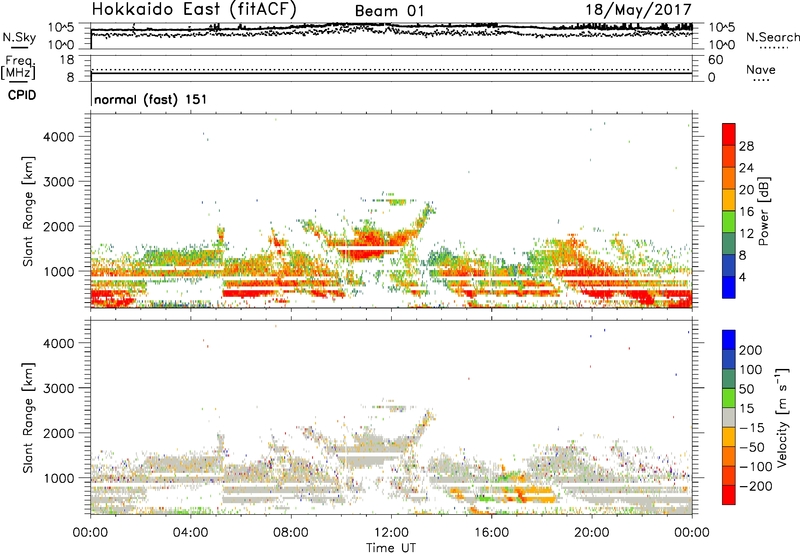Viewport: 800px width, 554px height.
Task: Click the 'Power [dB]' colorbar title
Action: click(763, 211)
